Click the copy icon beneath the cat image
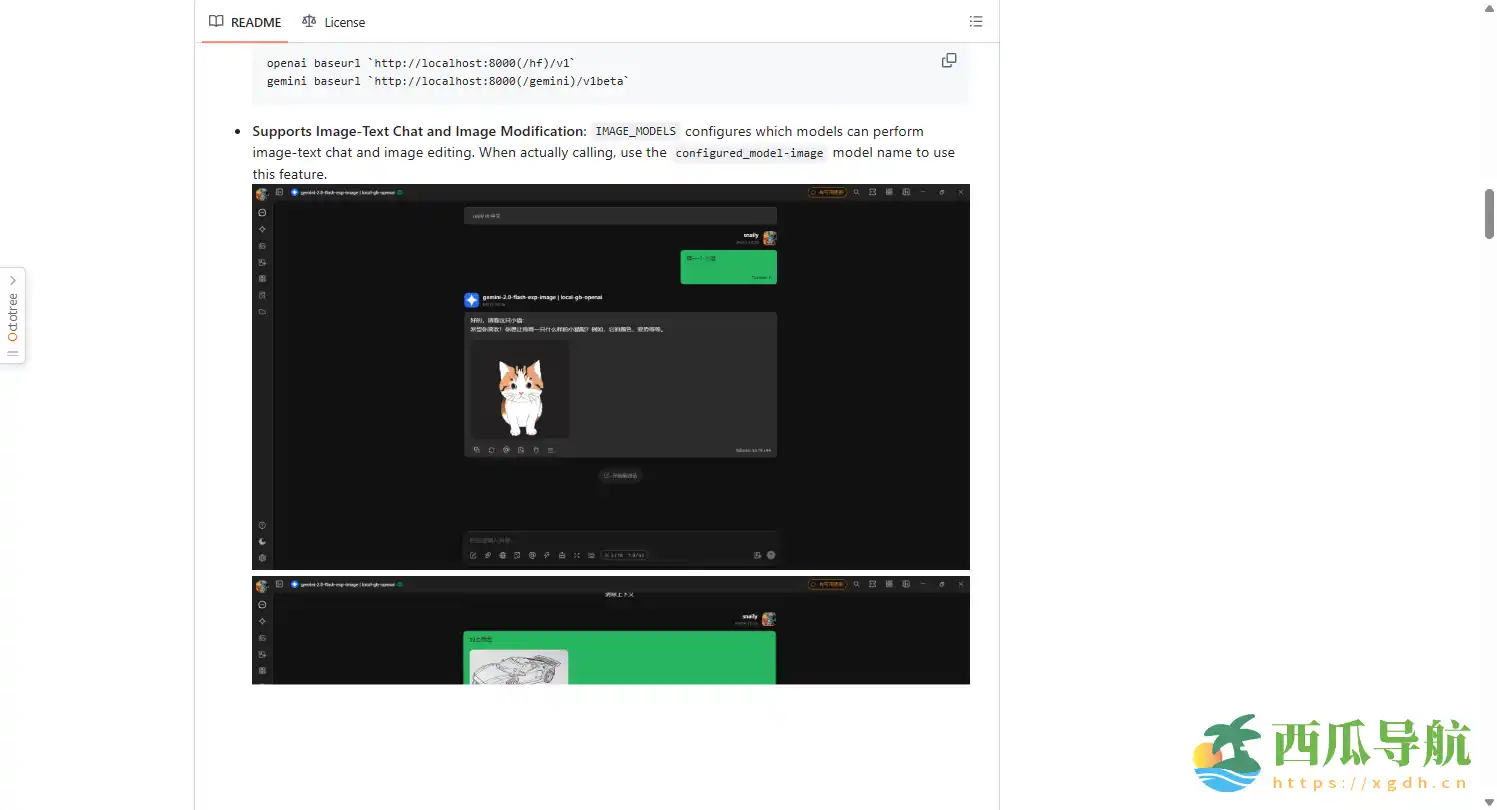The image size is (1497, 810). pos(477,450)
